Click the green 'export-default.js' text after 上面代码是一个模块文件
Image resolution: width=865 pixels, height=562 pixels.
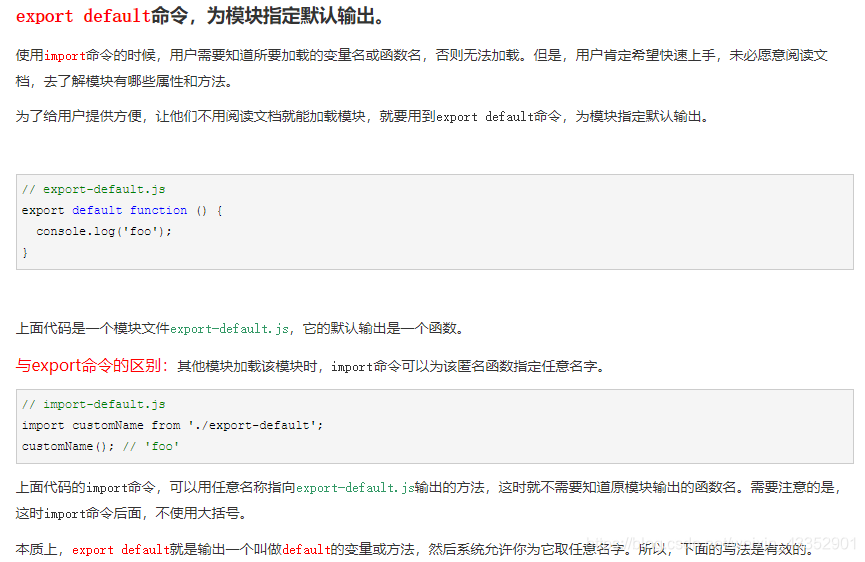click(x=229, y=329)
